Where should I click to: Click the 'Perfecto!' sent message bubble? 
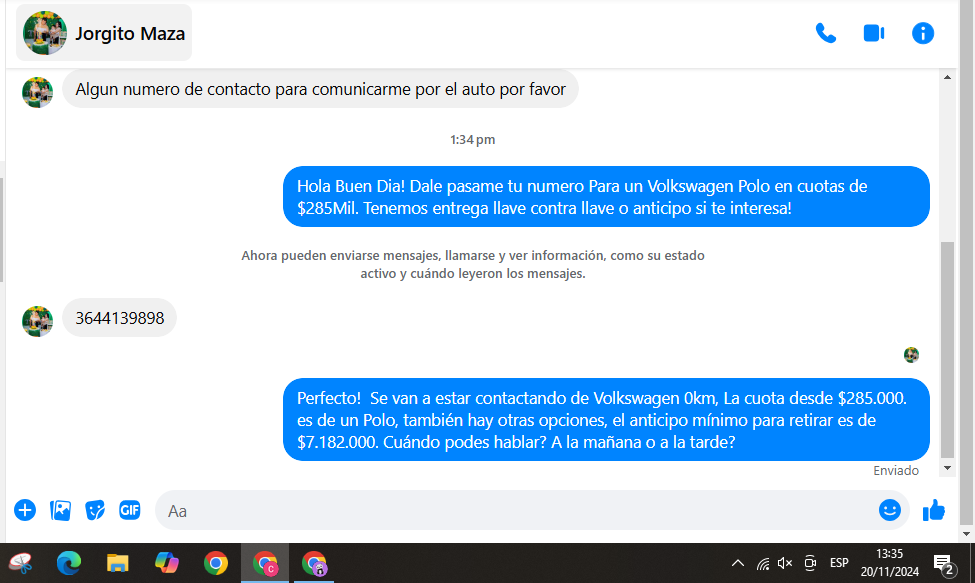(606, 420)
